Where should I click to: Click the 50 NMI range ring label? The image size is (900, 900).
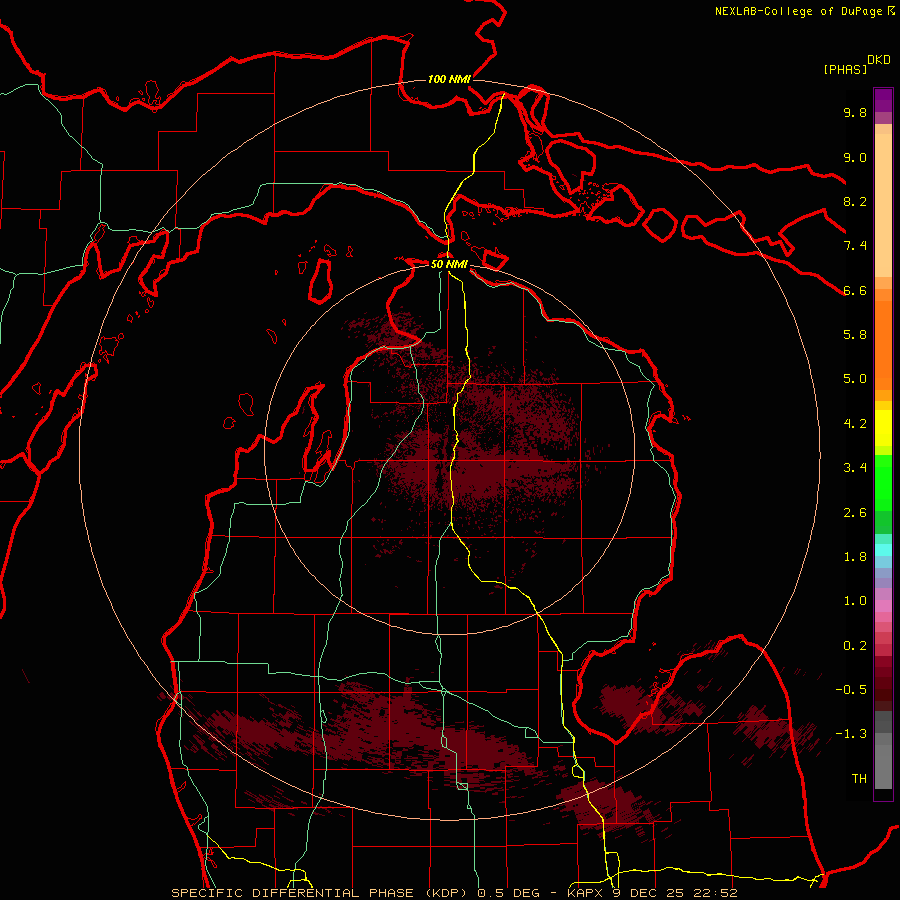coord(449,264)
